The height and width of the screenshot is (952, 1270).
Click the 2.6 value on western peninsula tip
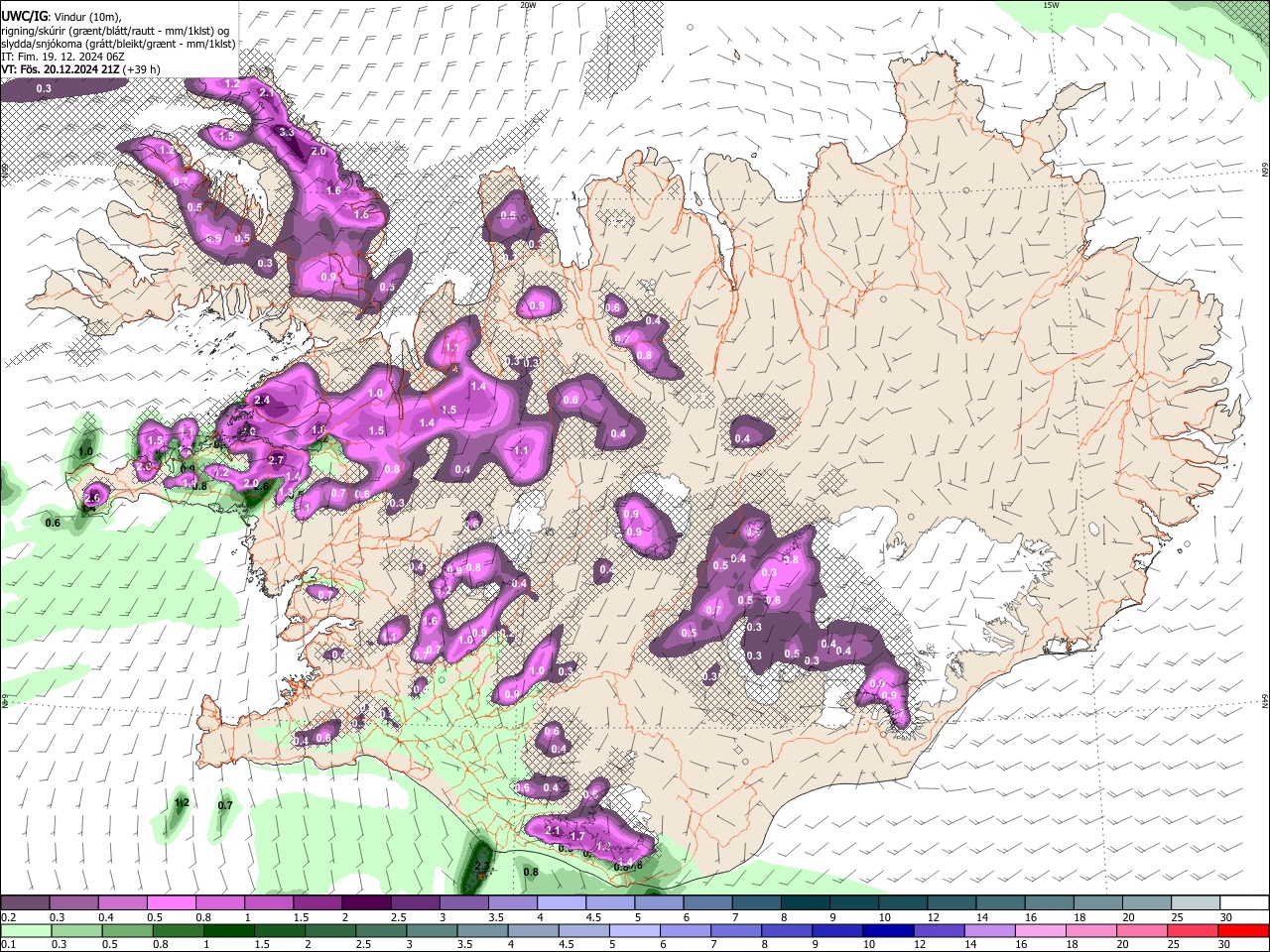pos(94,497)
